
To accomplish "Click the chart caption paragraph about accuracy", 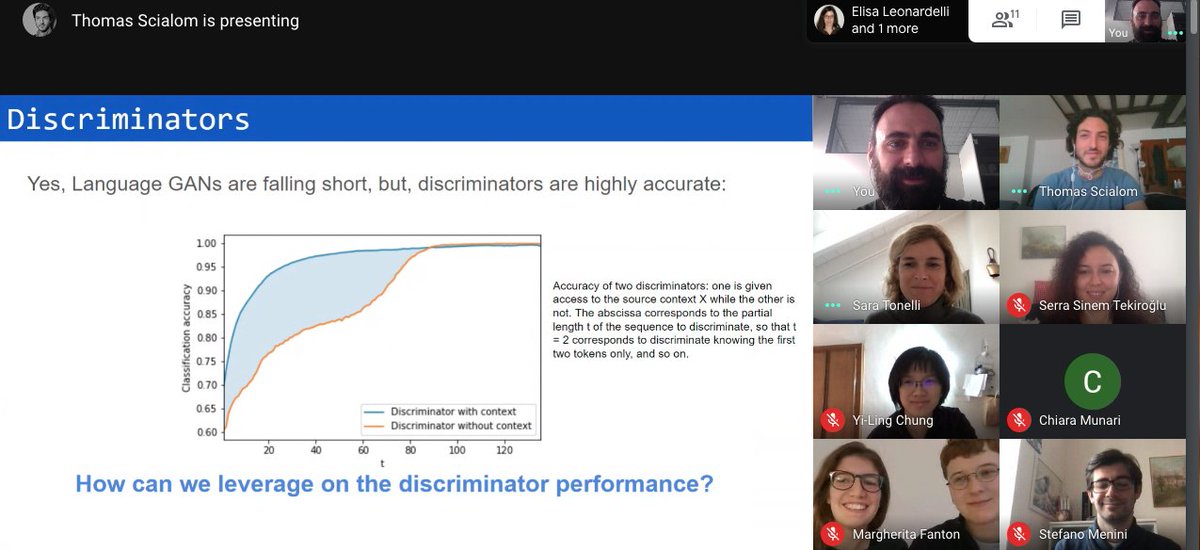I will pyautogui.click(x=674, y=320).
